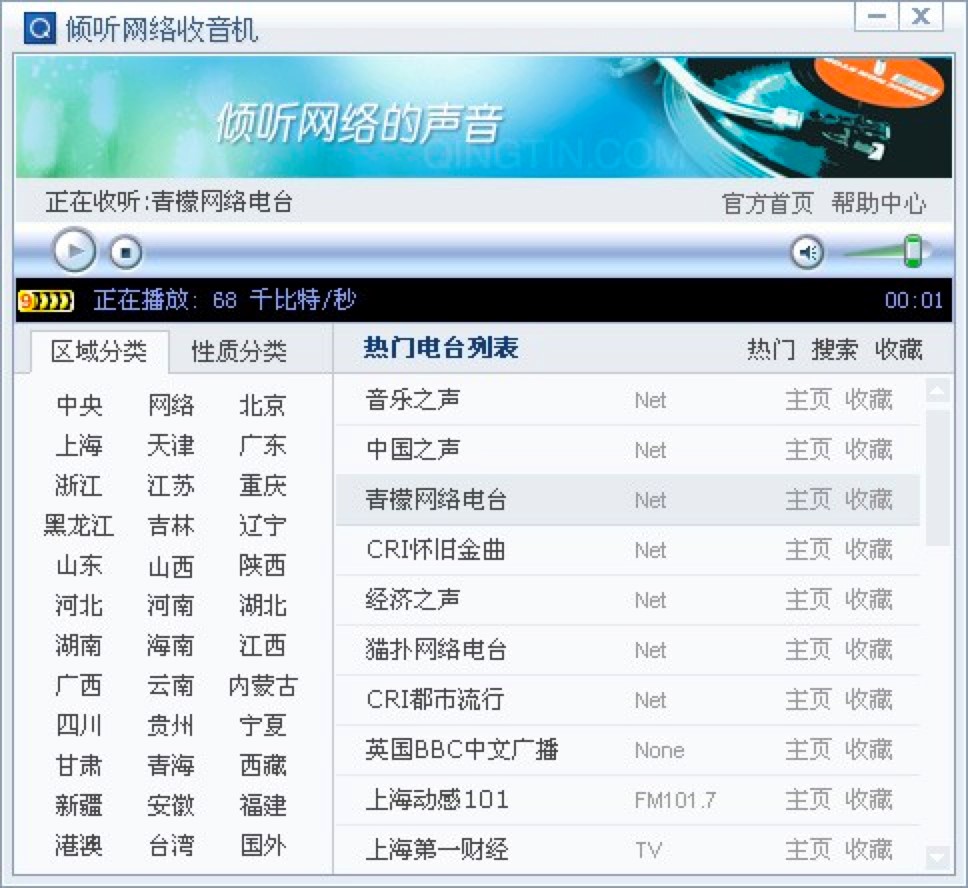968x888 pixels.
Task: Open 主页 for 音乐之声
Action: [808, 400]
